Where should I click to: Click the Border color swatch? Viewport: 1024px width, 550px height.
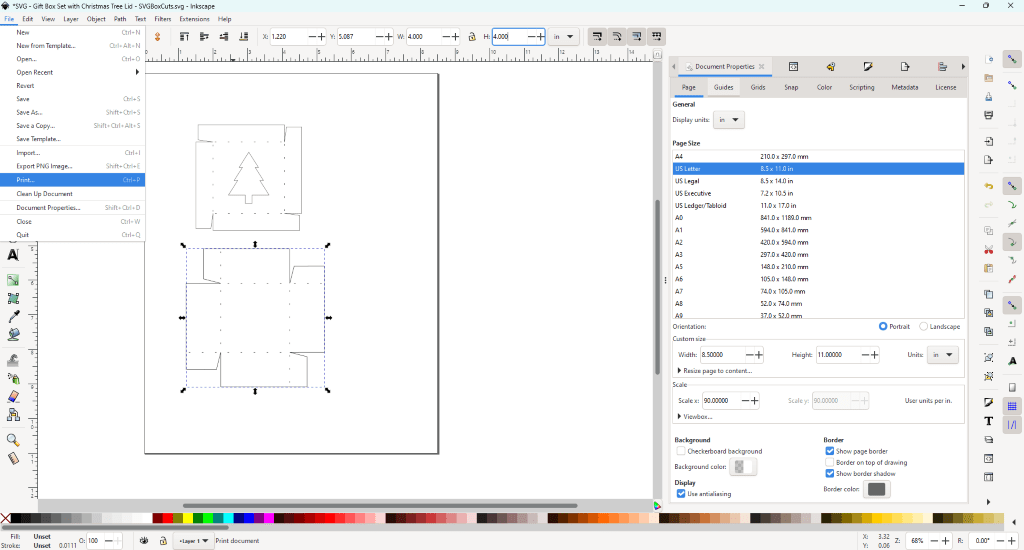pyautogui.click(x=876, y=489)
